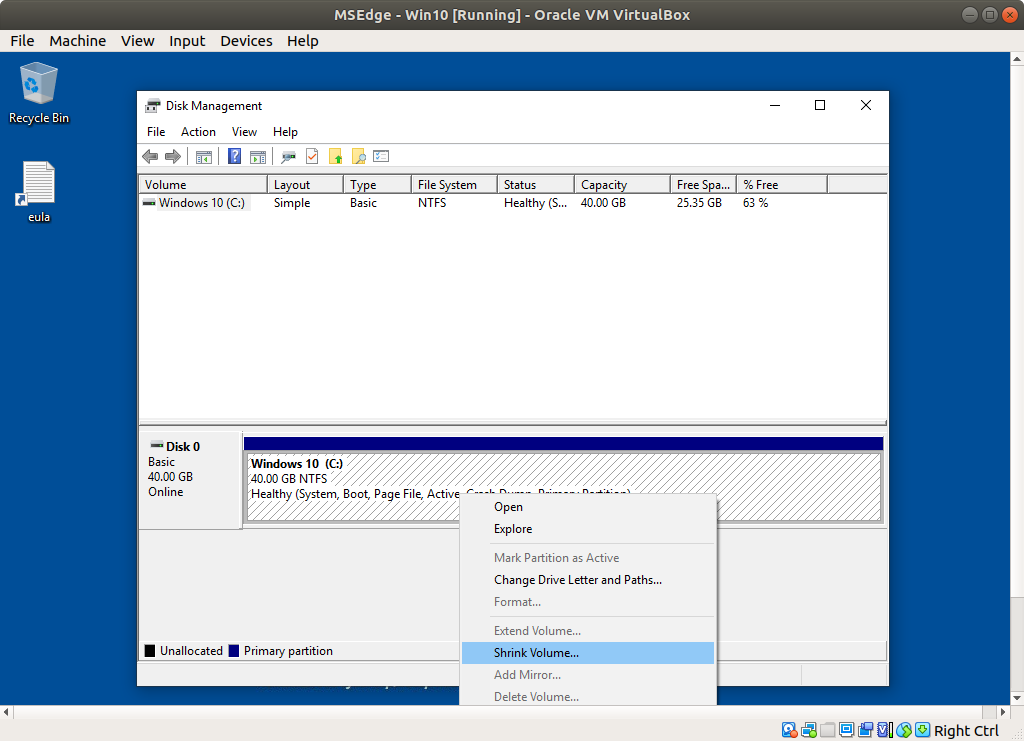Click the VM horizontal scrollbar right arrow
Image resolution: width=1024 pixels, height=741 pixels.
pyautogui.click(x=1003, y=712)
